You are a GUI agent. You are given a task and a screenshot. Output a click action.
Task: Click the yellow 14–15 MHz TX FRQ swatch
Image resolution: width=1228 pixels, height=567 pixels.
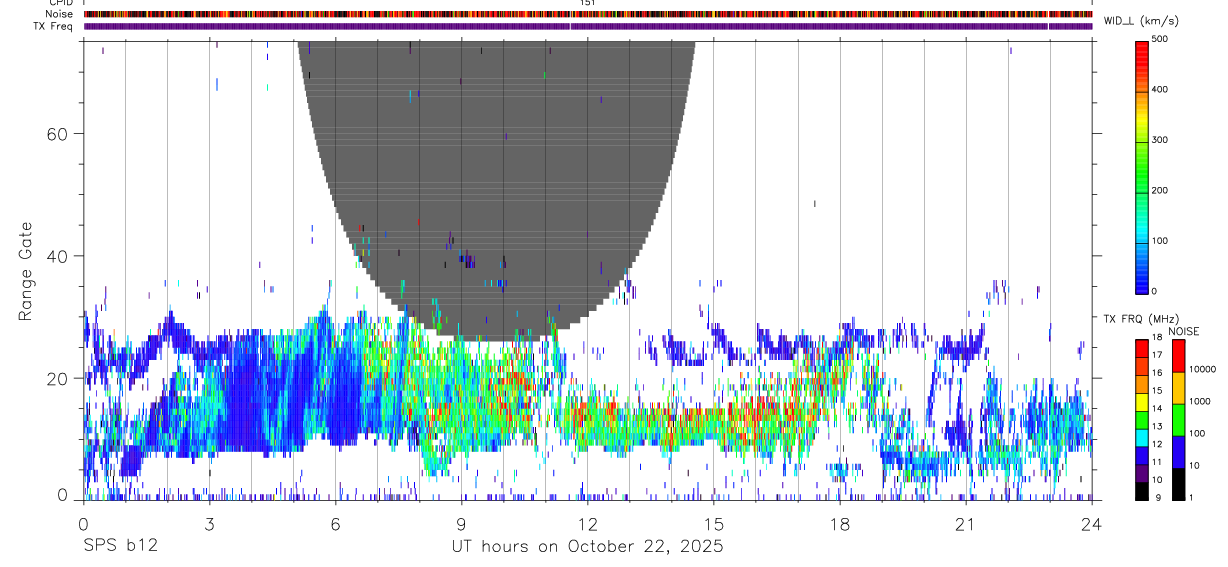[1142, 400]
